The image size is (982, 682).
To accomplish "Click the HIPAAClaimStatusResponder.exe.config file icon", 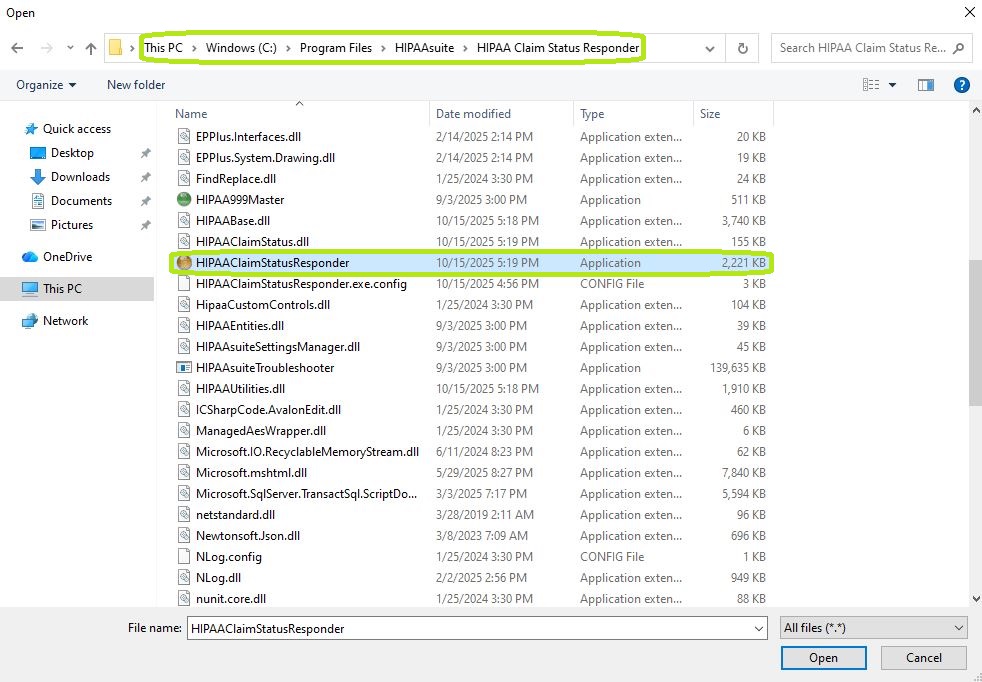I will [183, 284].
